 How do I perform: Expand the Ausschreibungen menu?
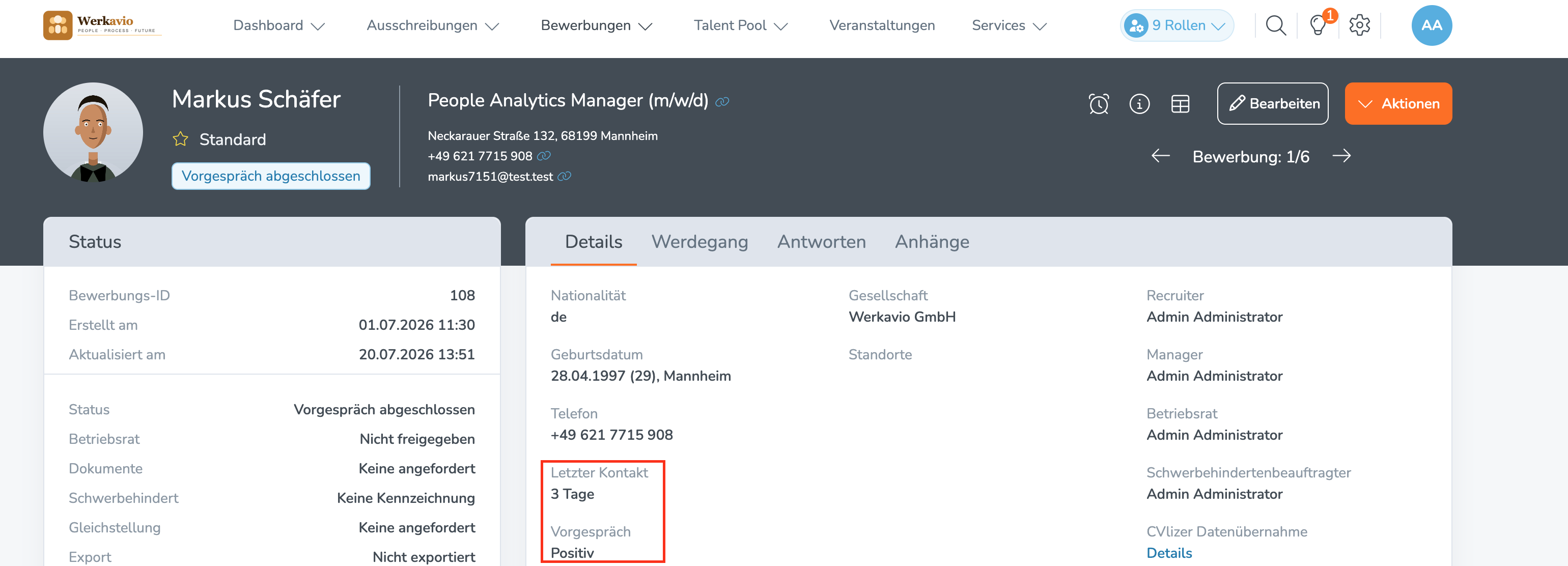click(433, 25)
